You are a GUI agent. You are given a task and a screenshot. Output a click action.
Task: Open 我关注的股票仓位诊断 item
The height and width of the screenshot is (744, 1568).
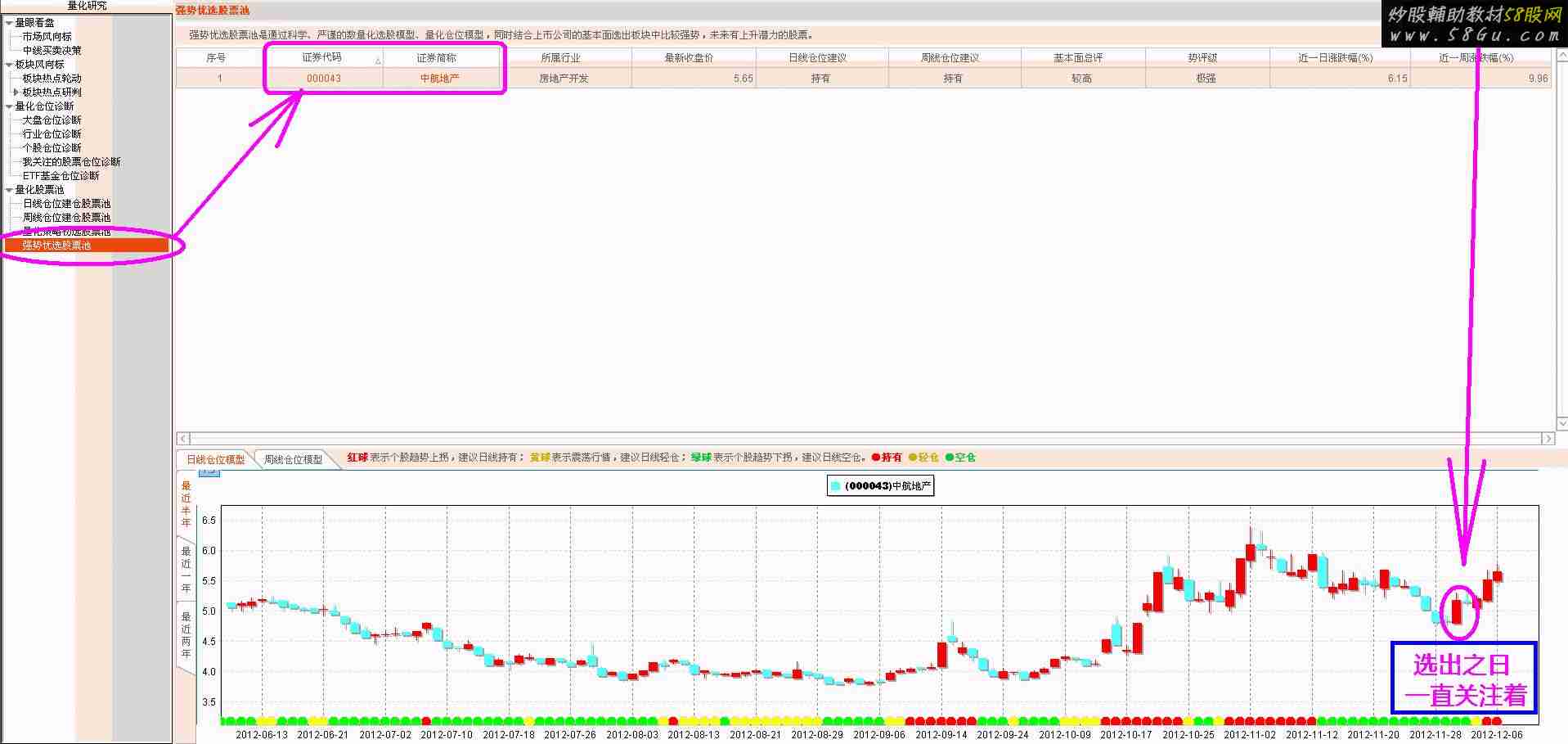click(71, 162)
